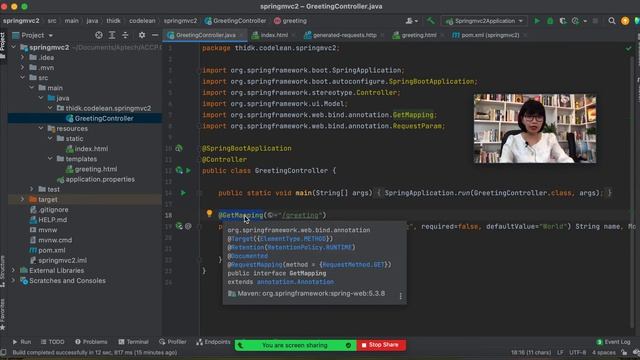Click the Run with Coverage icon

[x=563, y=21]
